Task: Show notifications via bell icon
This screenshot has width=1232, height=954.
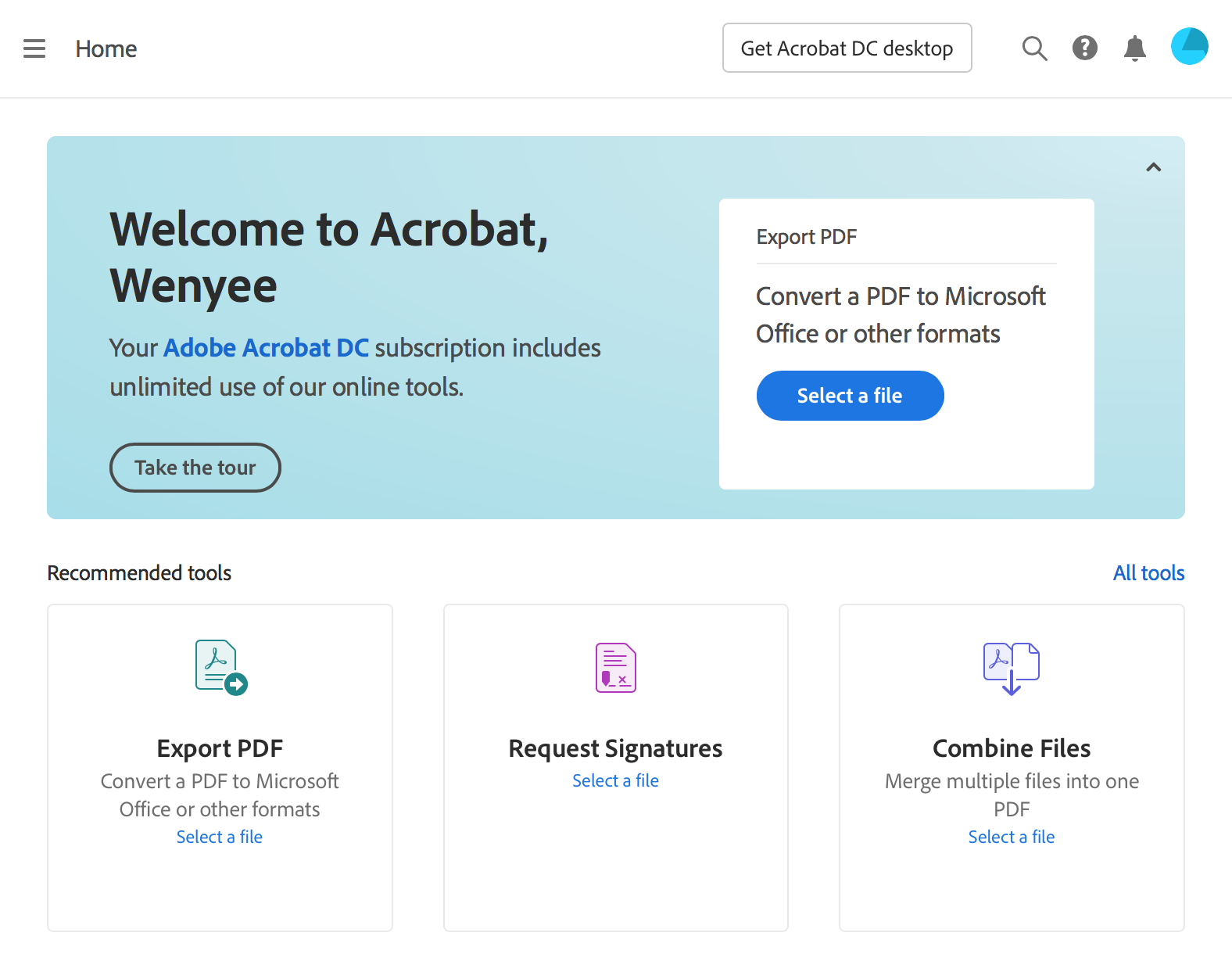Action: (x=1134, y=48)
